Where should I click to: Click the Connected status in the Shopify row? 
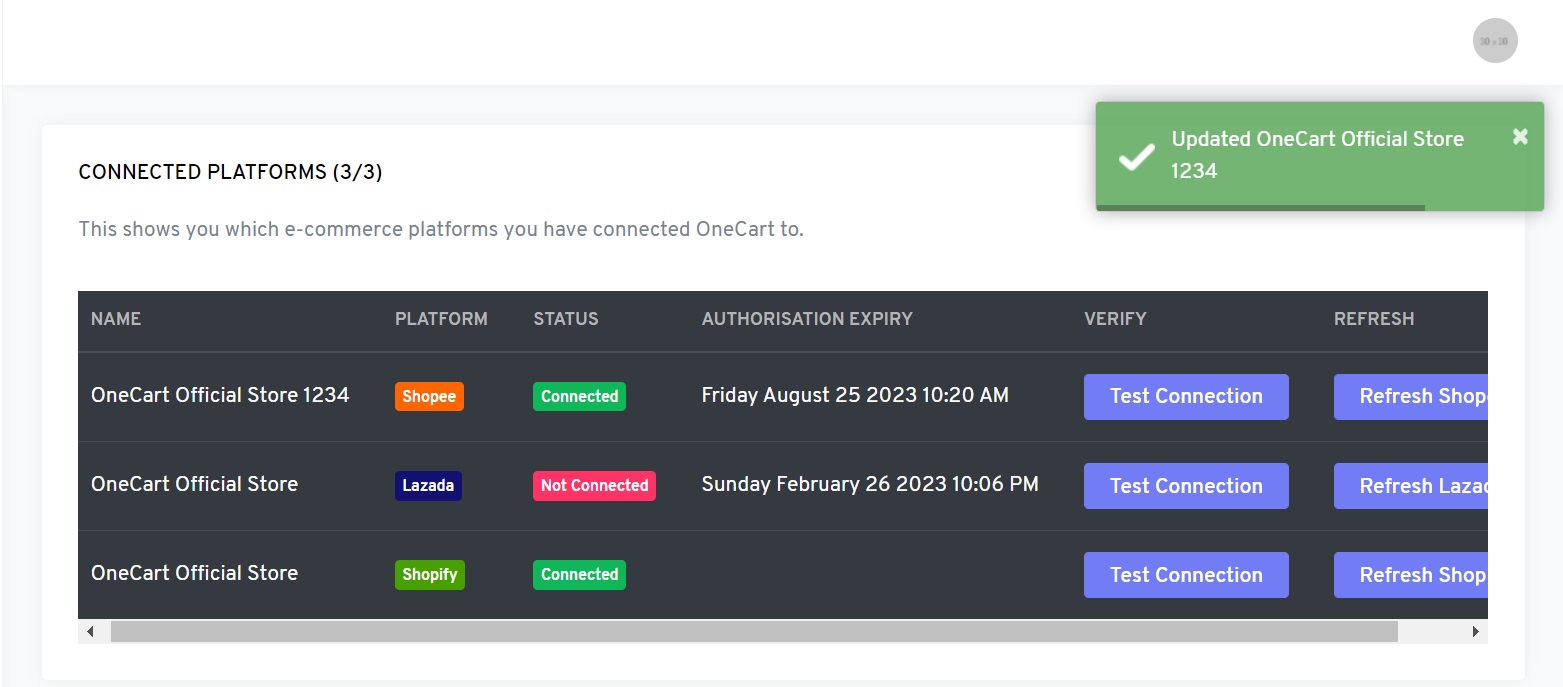tap(579, 575)
